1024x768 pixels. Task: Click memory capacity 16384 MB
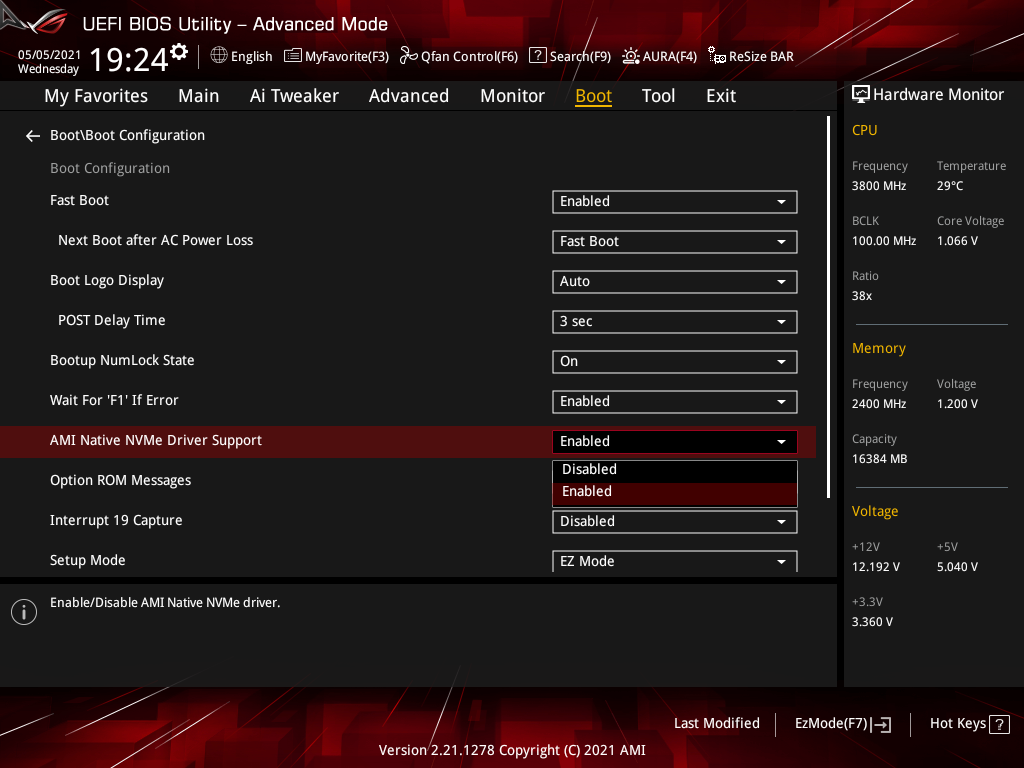point(879,459)
